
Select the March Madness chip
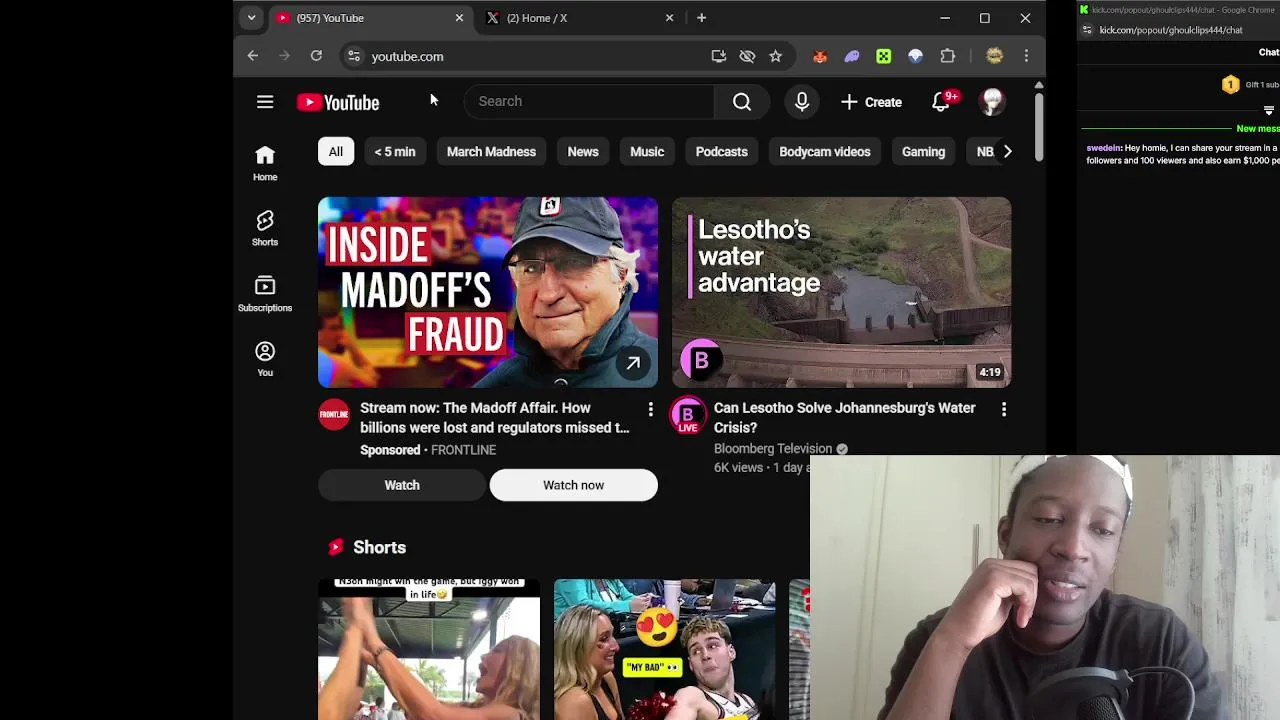[491, 152]
